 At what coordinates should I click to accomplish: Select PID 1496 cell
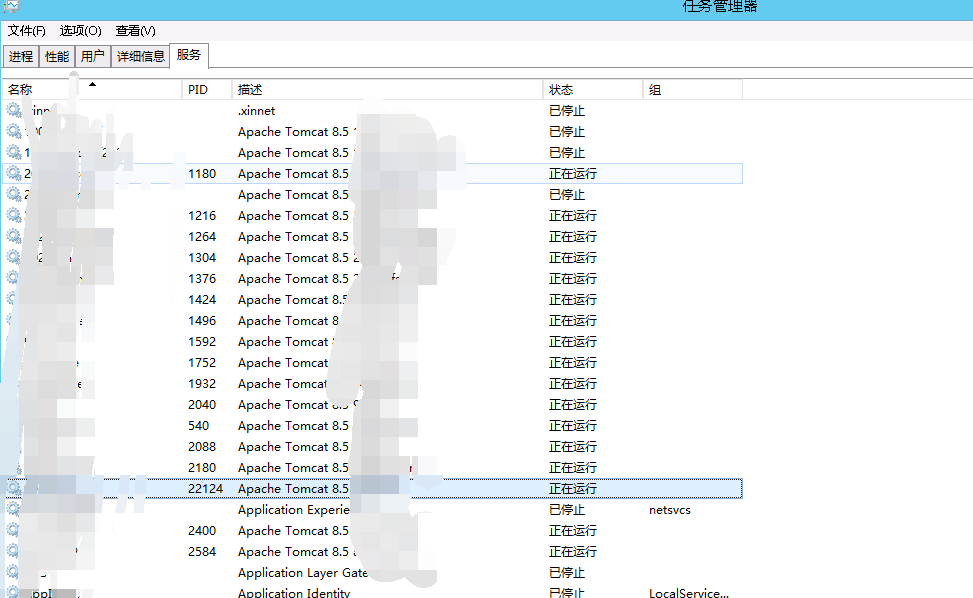202,321
